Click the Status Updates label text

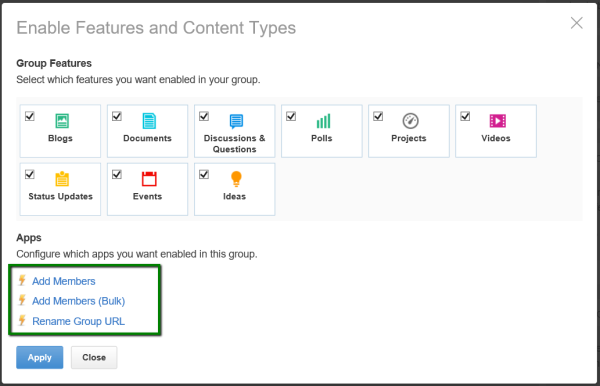point(60,196)
